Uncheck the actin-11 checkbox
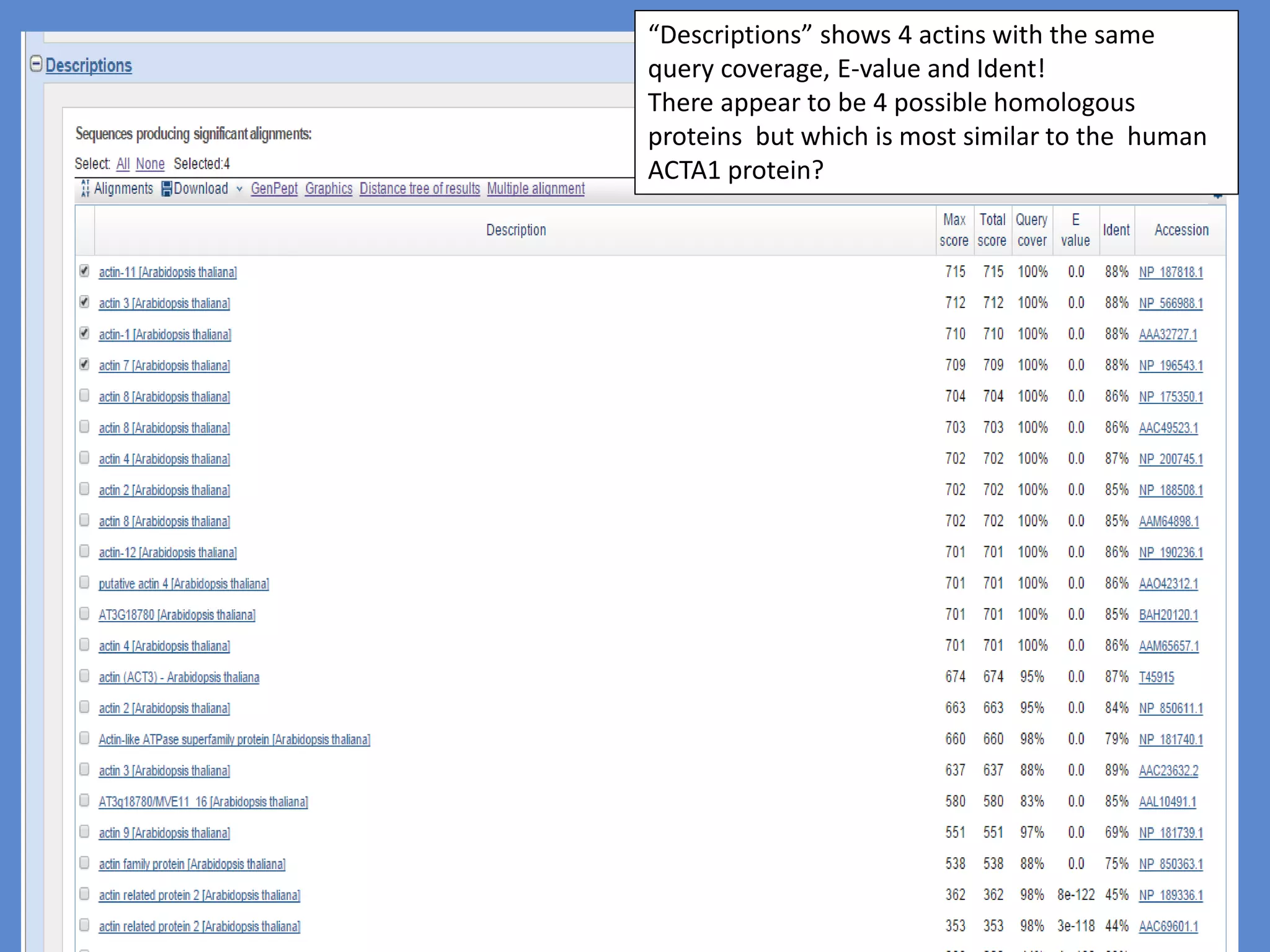Screen dimensions: 1270x952 click(x=84, y=271)
